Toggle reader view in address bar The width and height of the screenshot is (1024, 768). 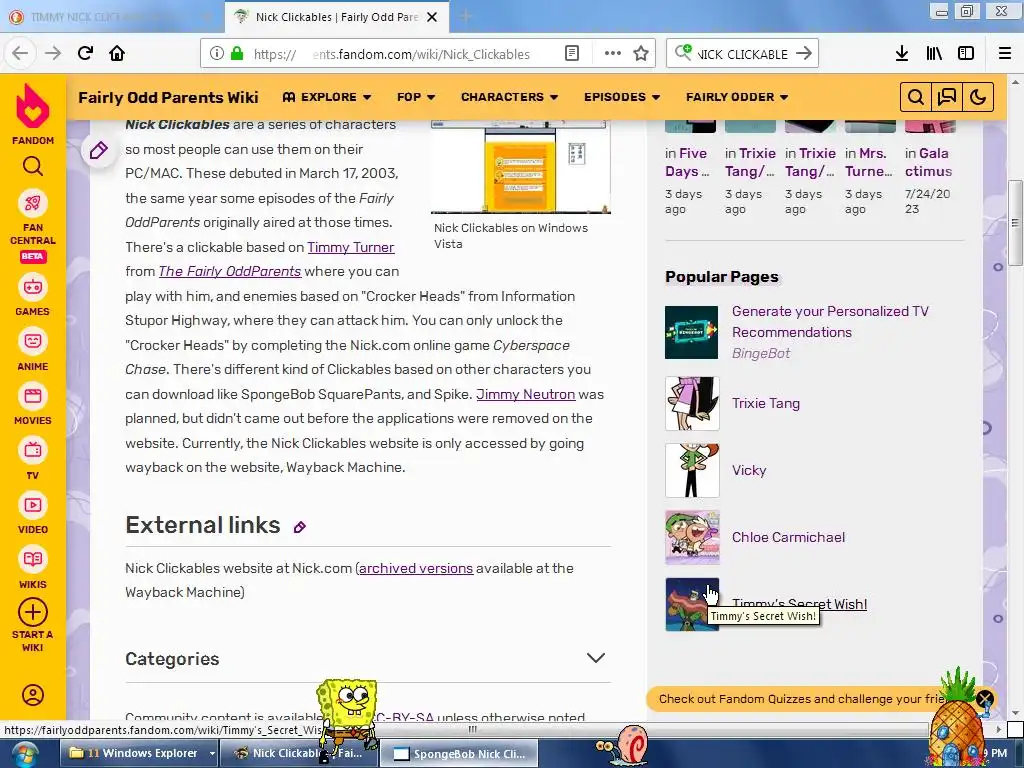tap(572, 54)
